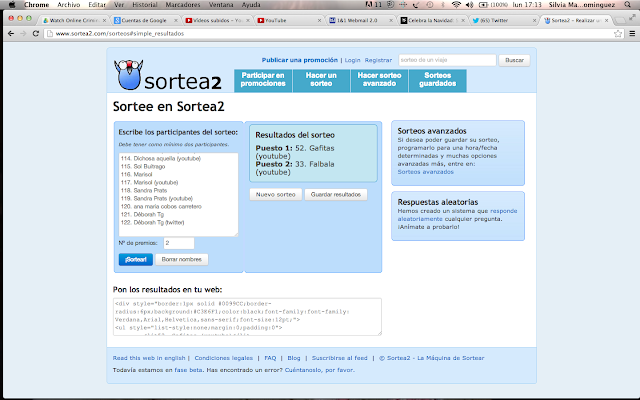Screen dimensions: 640x400
Task: Open the Marcadores menu
Action: 183,4
